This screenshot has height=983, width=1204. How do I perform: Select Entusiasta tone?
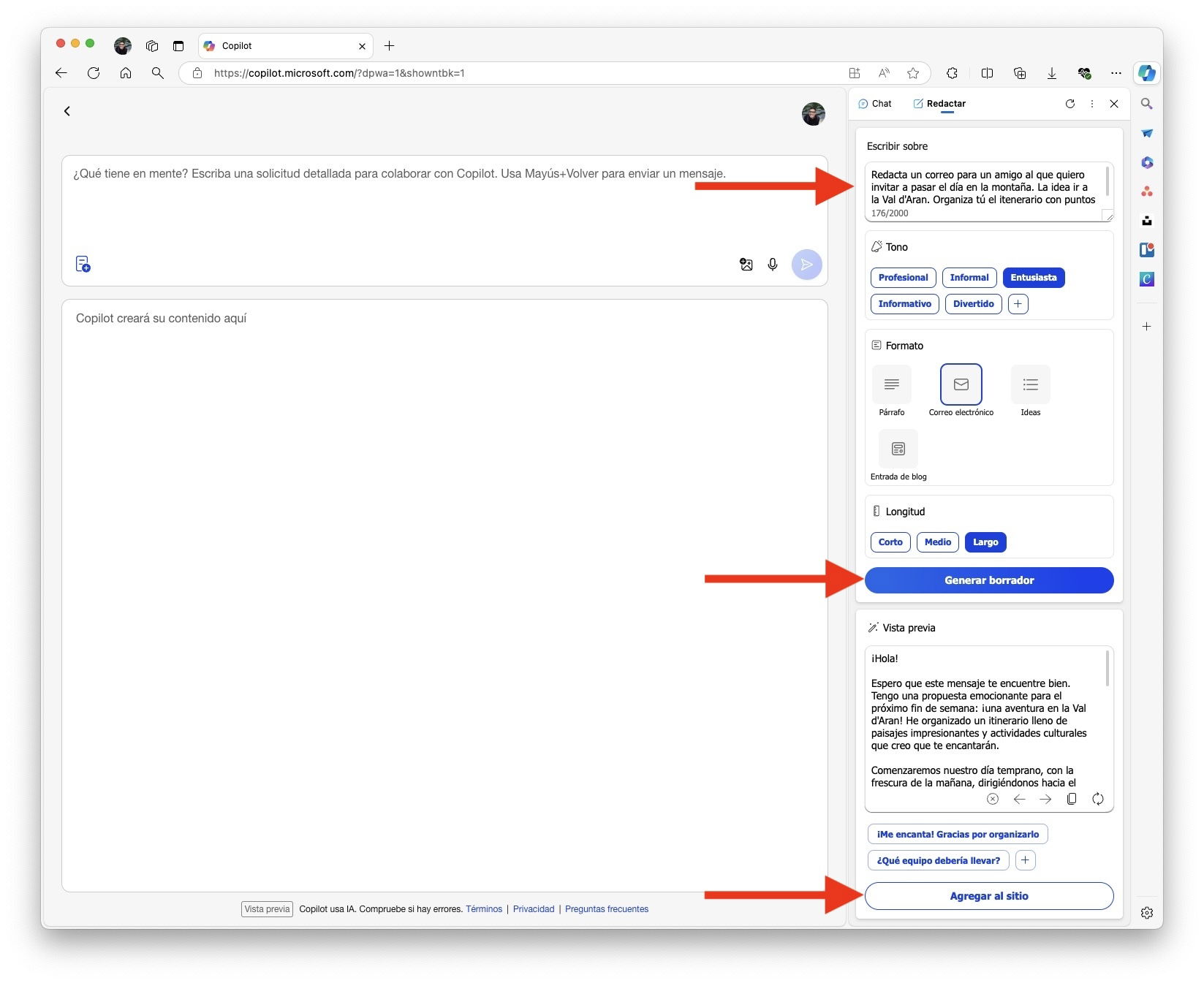click(1033, 278)
